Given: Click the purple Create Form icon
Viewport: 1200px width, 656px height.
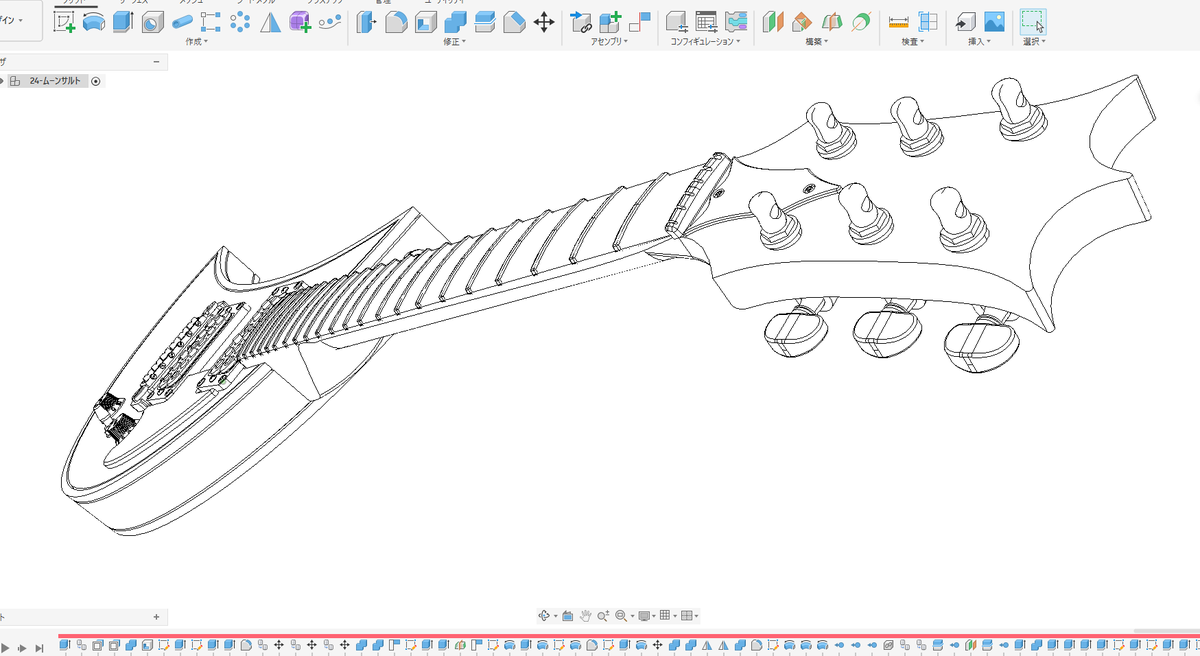Looking at the screenshot, I should tap(300, 21).
